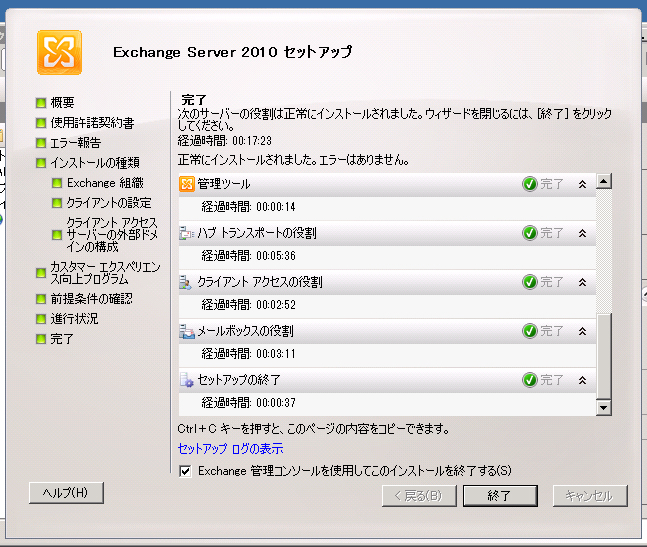Select カスタマー エクスペリエンス向上プログラム step label
Screen dimensions: 647x547
(x=105, y=273)
